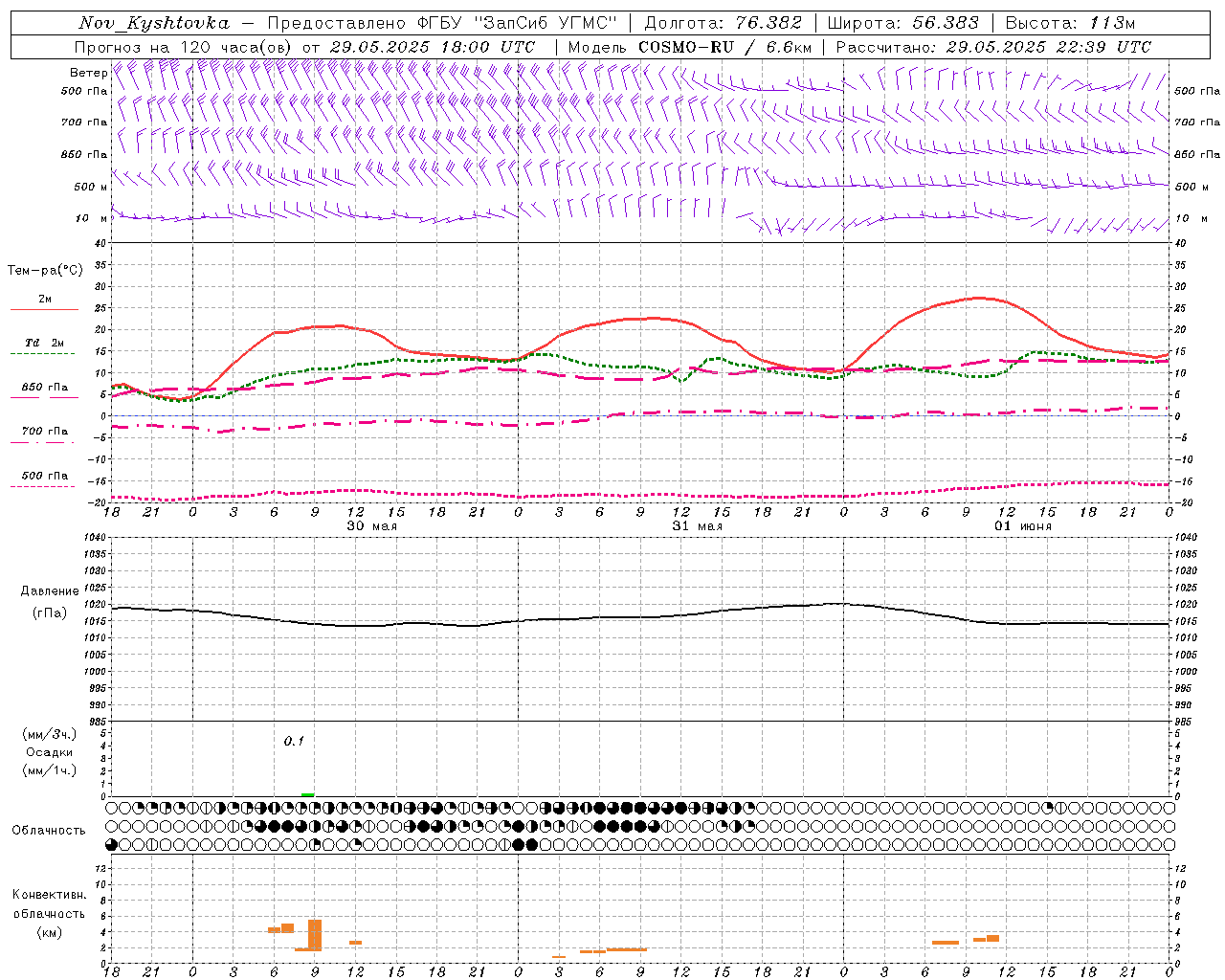Select the (мм/3ч.) precipitation unit label
Screen dimensions: 1225x980
click(x=50, y=734)
